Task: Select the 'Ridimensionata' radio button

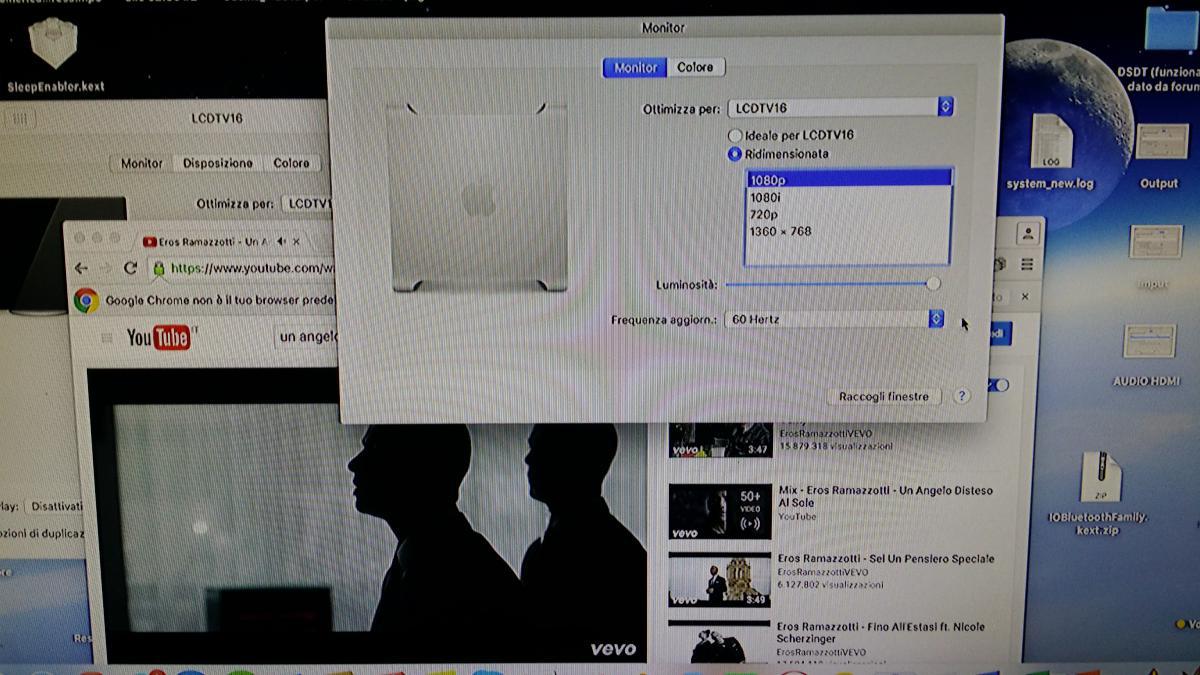Action: coord(735,154)
